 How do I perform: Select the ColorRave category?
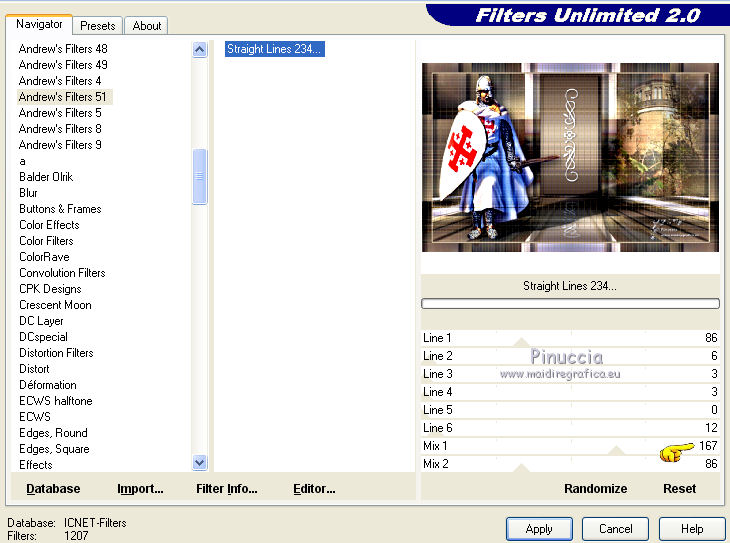(44, 257)
